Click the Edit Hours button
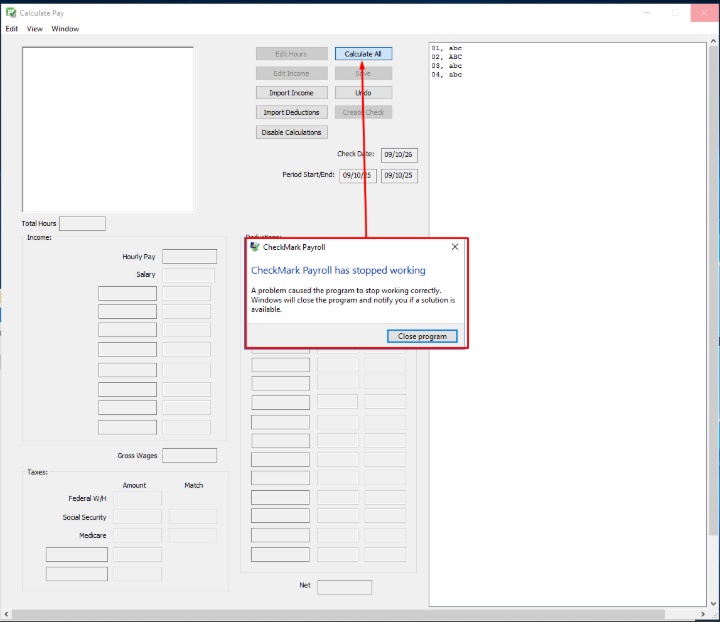This screenshot has height=622, width=720. pyautogui.click(x=292, y=54)
